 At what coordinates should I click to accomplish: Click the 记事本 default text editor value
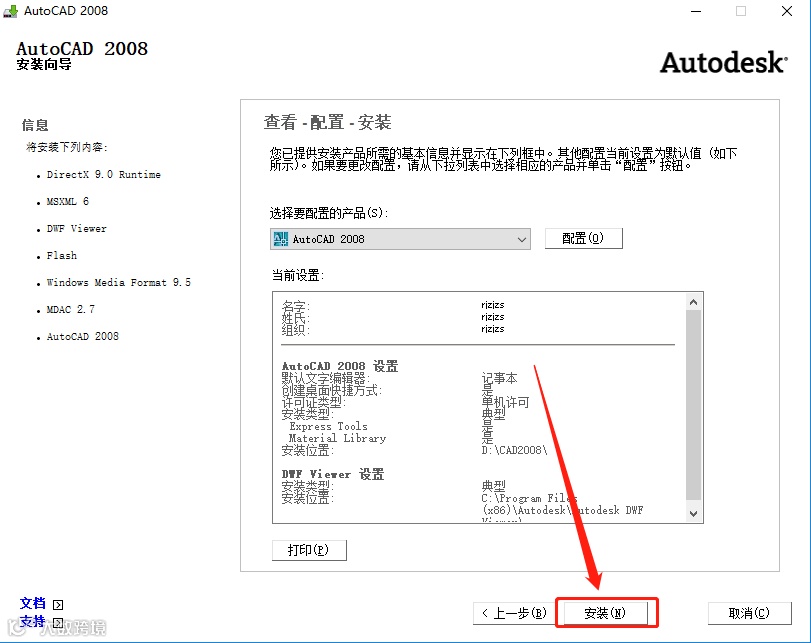500,378
